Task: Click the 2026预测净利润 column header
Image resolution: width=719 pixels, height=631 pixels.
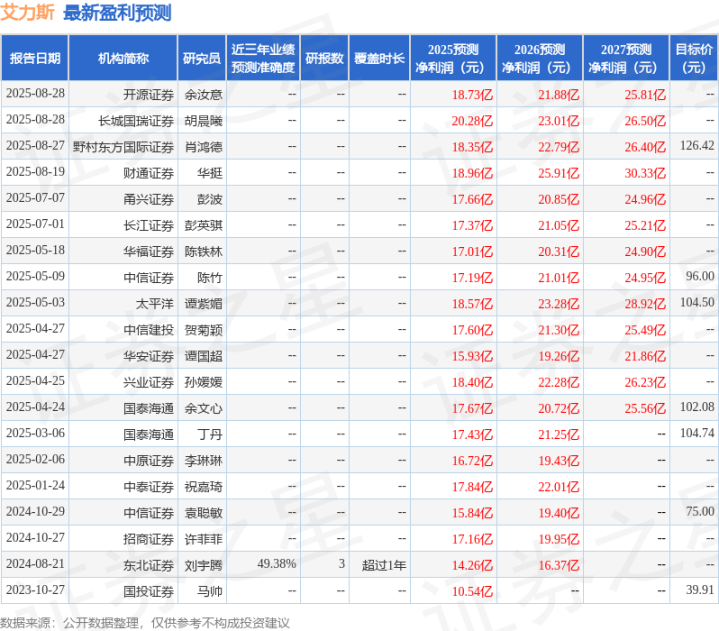Action: (540, 58)
